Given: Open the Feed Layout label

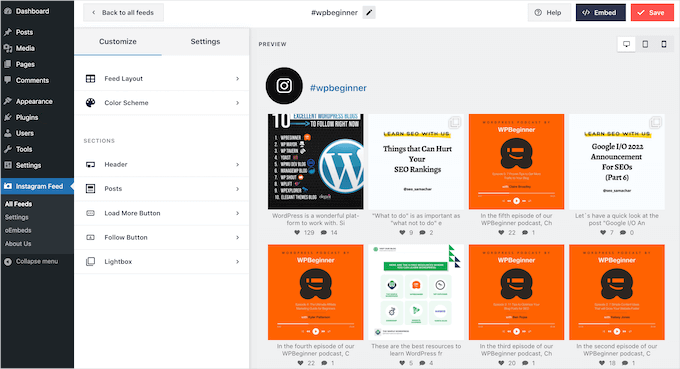Looking at the screenshot, I should 124,78.
